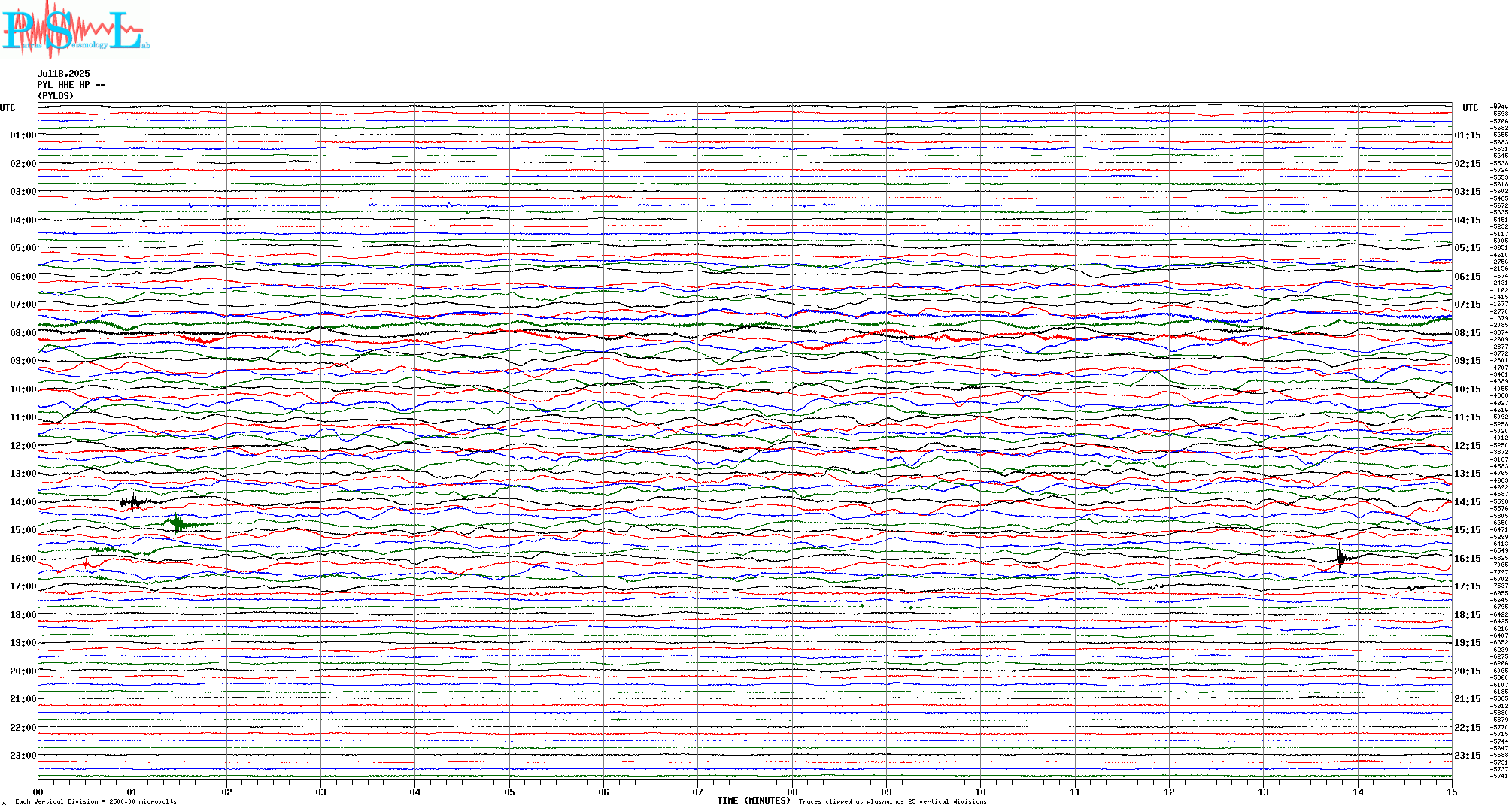Click minute tick 10 on bottom axis
The width and height of the screenshot is (1512, 812).
point(981,792)
